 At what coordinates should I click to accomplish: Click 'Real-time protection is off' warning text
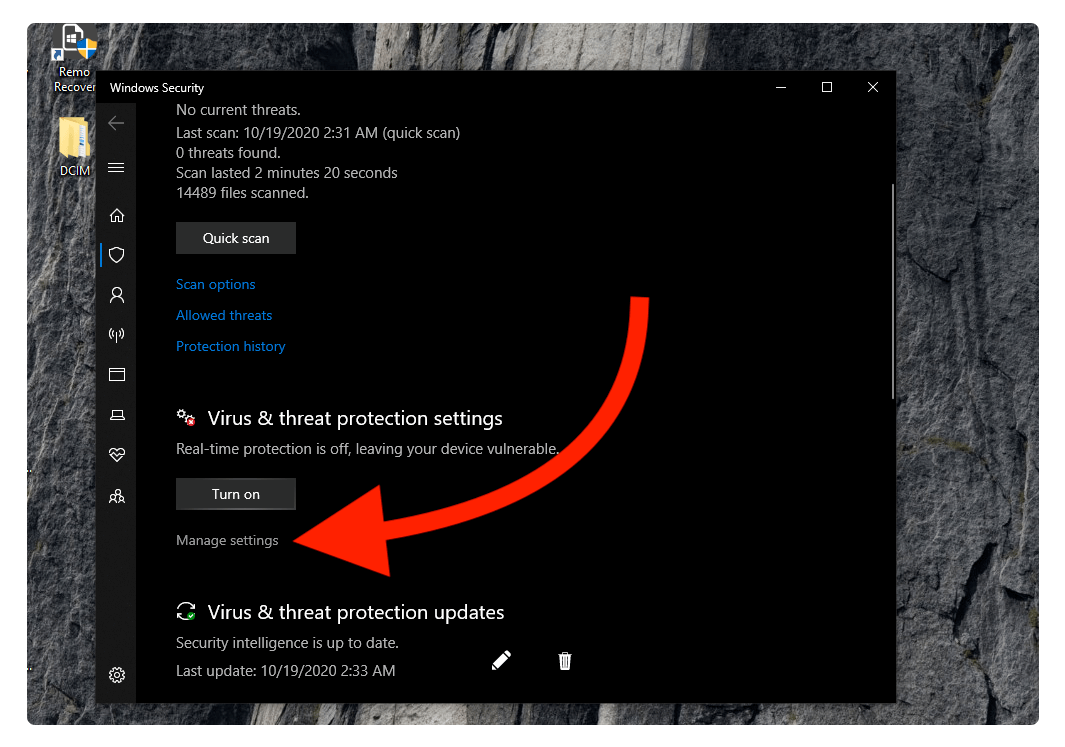[367, 449]
